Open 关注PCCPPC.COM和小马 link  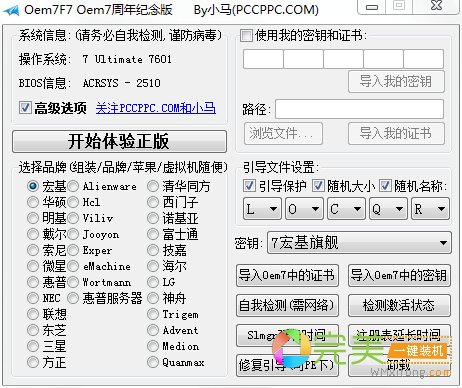[156, 108]
